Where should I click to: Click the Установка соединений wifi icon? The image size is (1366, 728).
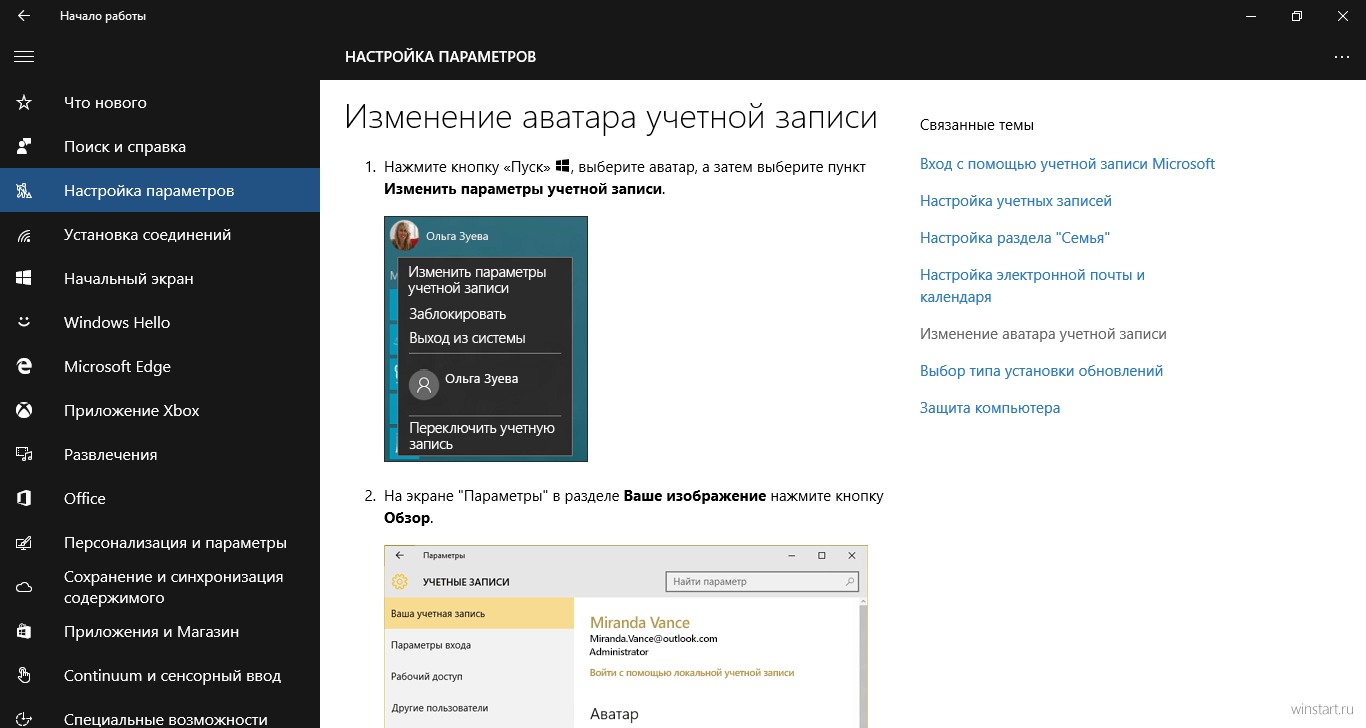pos(24,235)
